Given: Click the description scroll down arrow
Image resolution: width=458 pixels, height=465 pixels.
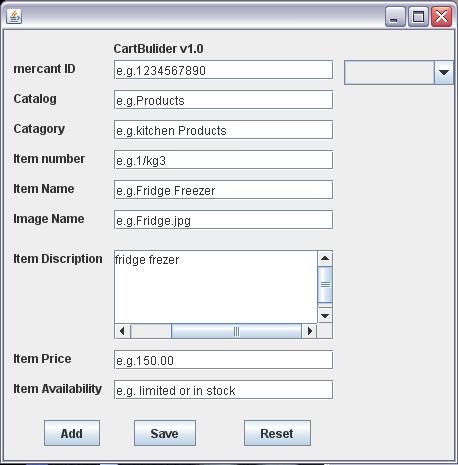Looking at the screenshot, I should click(x=325, y=315).
